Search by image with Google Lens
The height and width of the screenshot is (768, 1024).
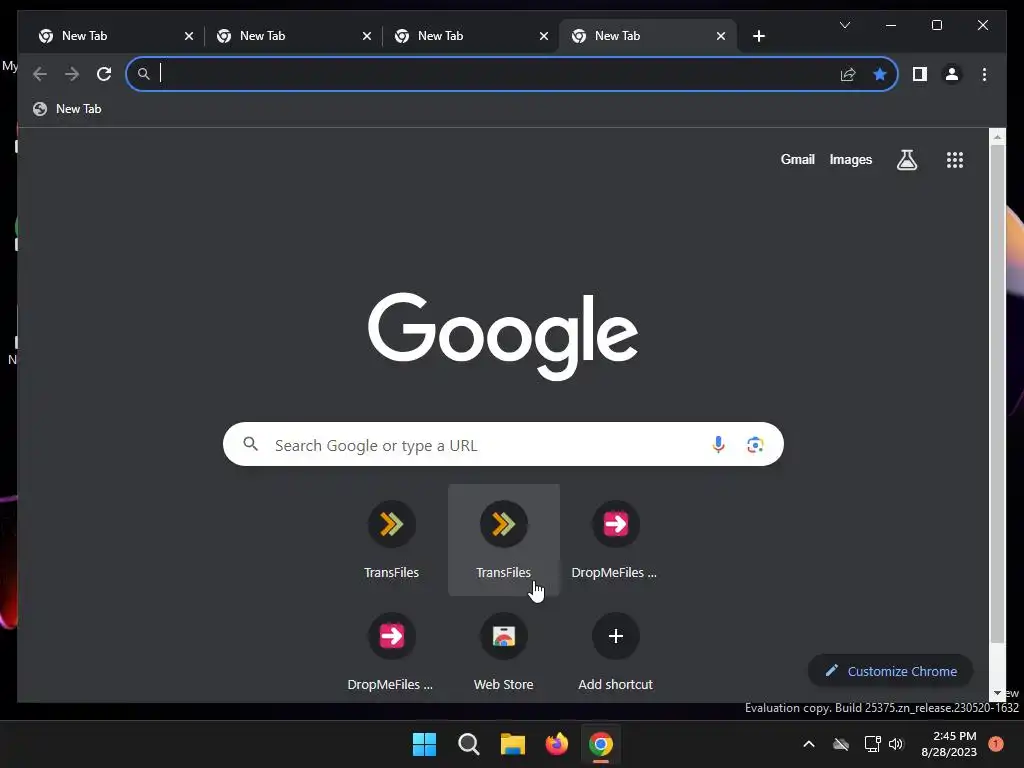tap(755, 444)
